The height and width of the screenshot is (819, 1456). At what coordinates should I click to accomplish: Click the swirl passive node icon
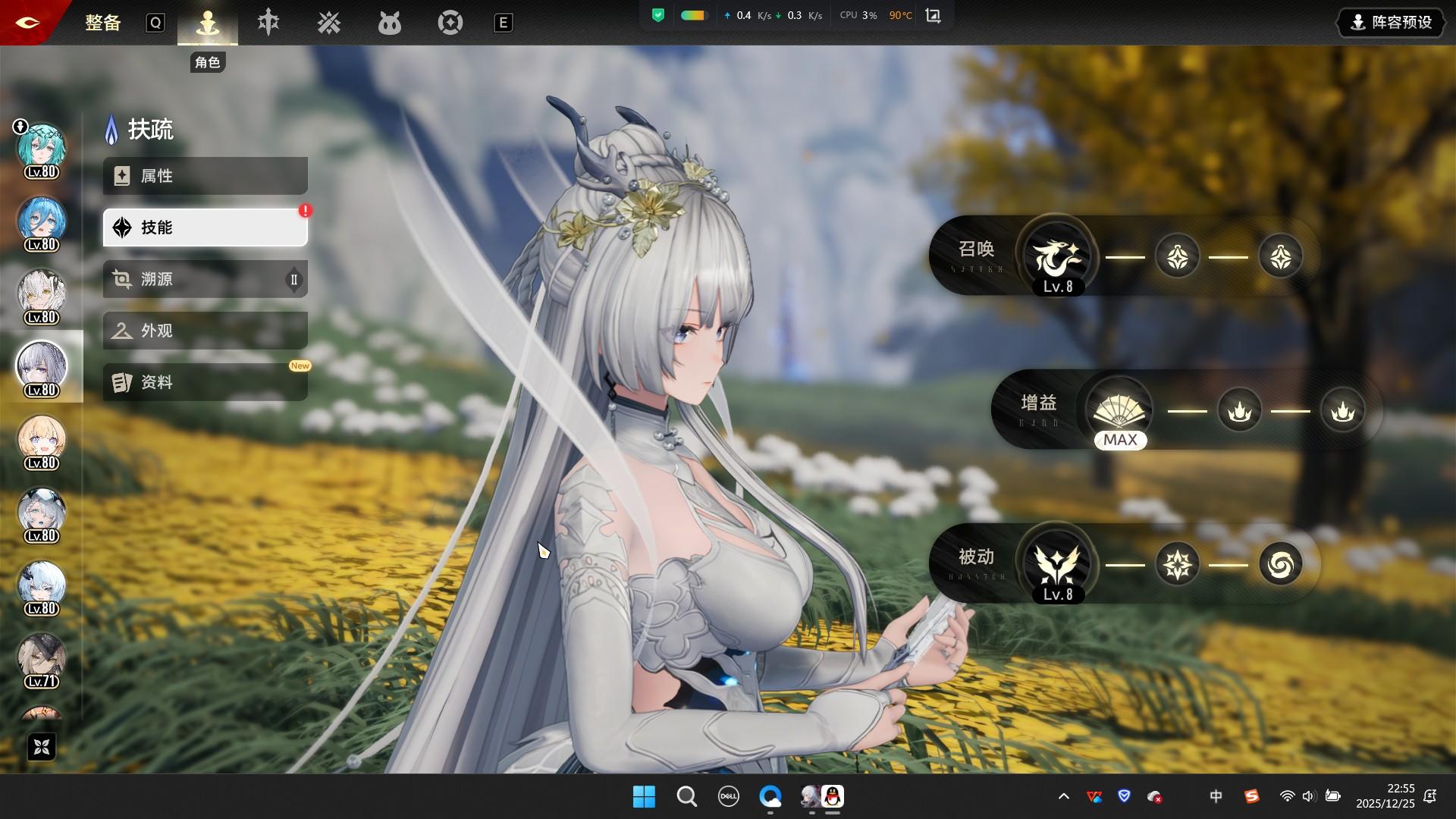(x=1280, y=564)
